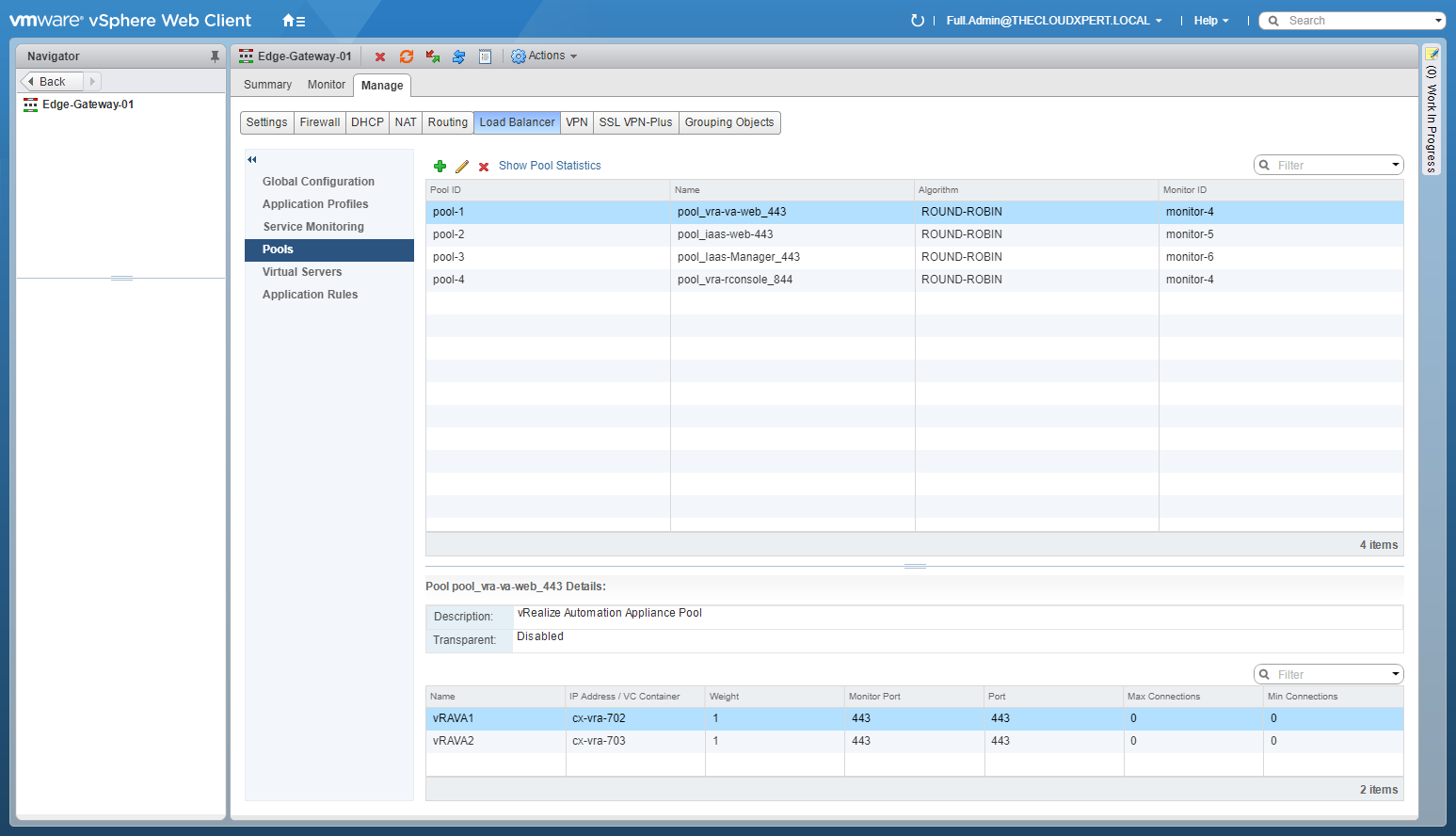Open the Full.Admin user account dropdown
This screenshot has height=836, width=1456.
point(1053,21)
